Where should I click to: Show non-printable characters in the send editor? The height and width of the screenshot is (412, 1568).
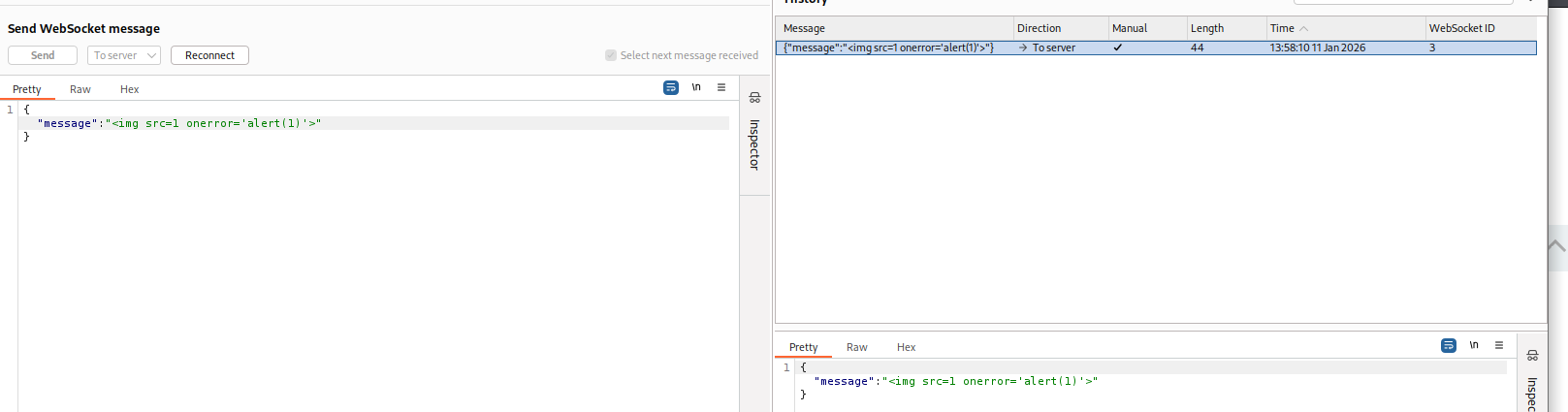696,88
